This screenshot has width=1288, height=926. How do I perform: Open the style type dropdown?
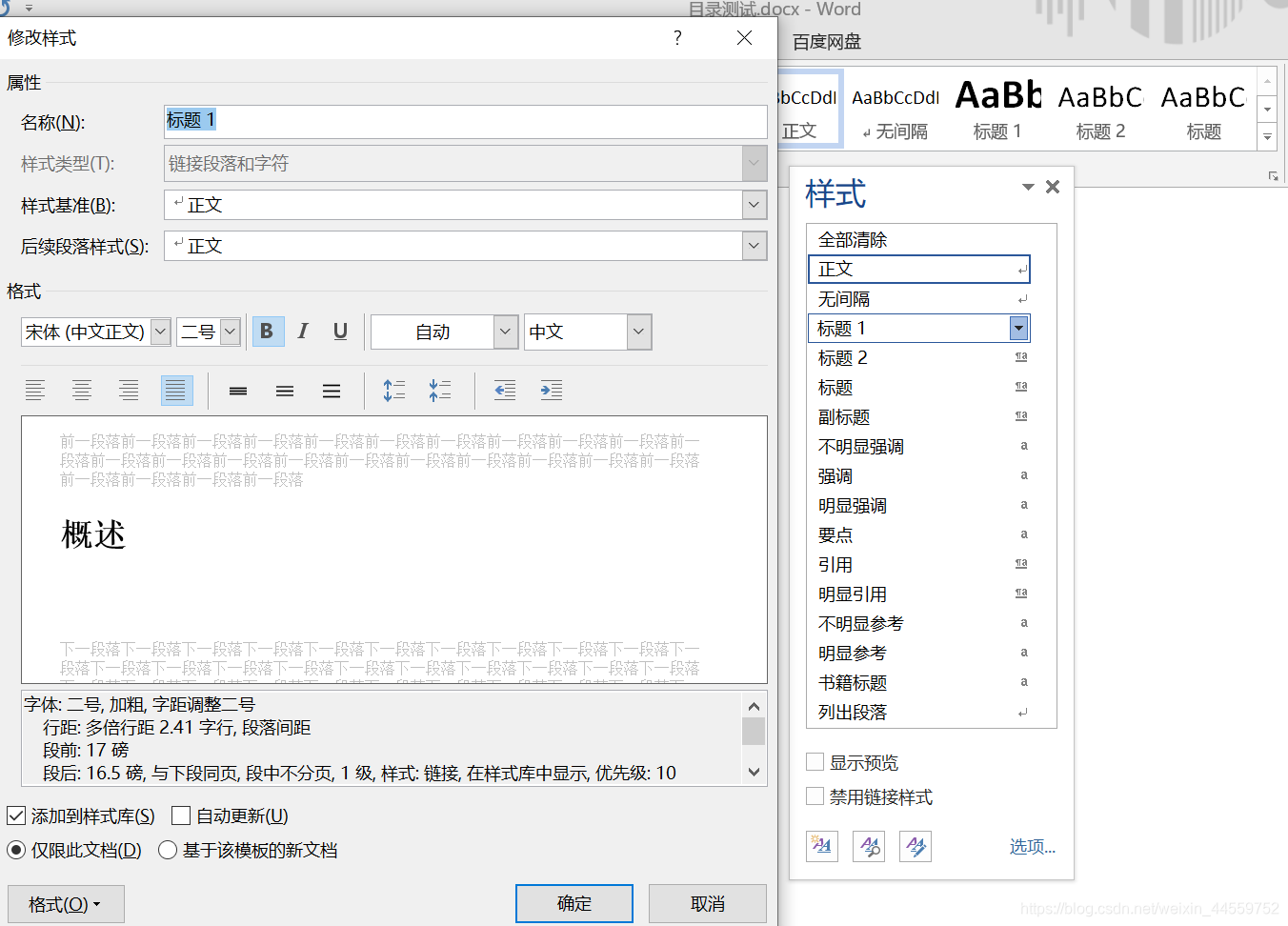tap(755, 163)
